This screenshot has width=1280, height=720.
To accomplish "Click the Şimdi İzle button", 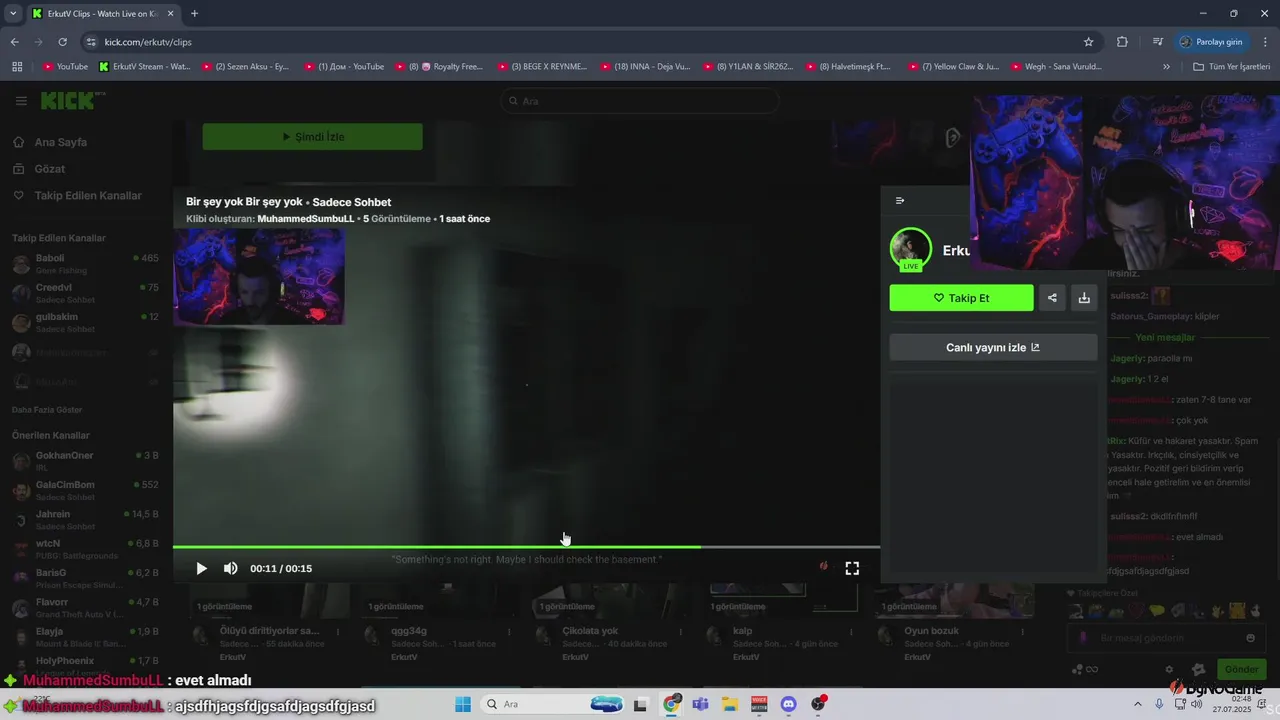I will click(x=312, y=137).
